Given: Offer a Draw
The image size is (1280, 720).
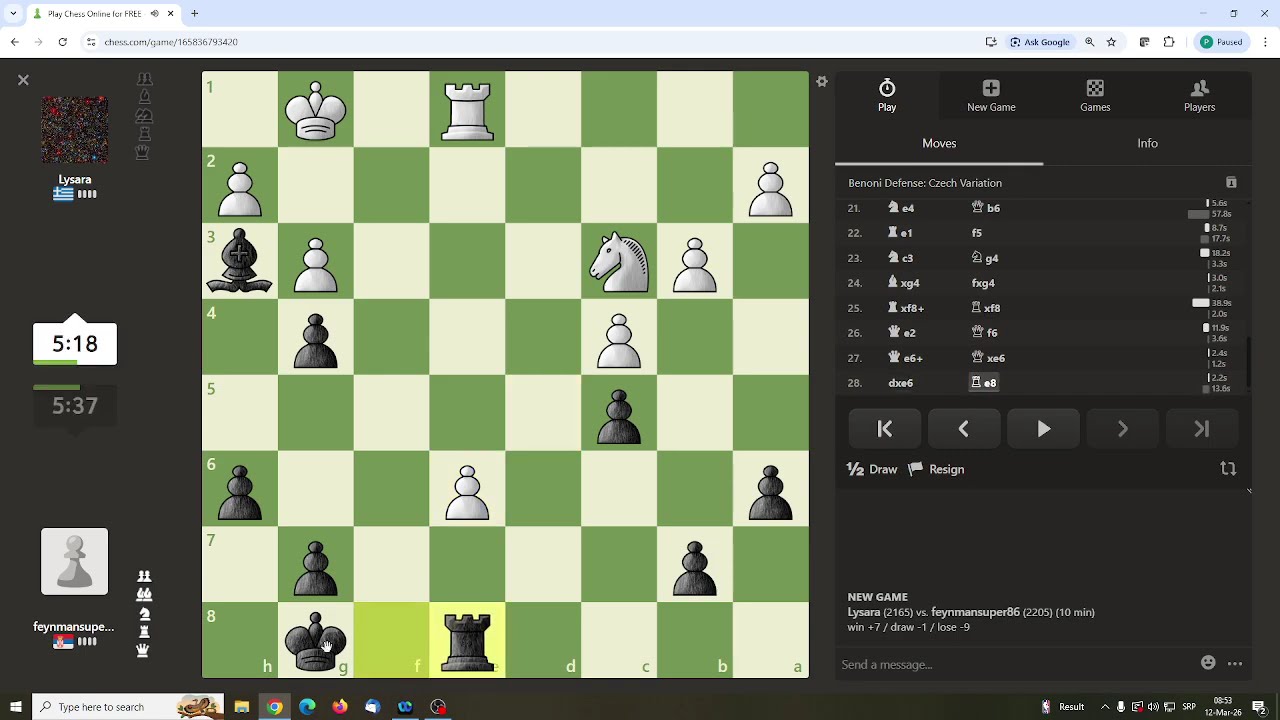Looking at the screenshot, I should [872, 469].
